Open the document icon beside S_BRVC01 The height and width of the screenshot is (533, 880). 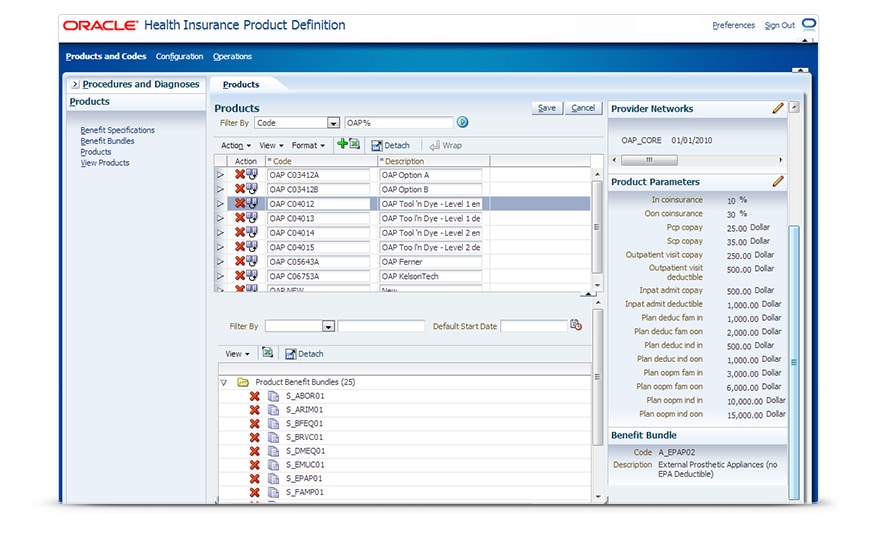coord(273,437)
